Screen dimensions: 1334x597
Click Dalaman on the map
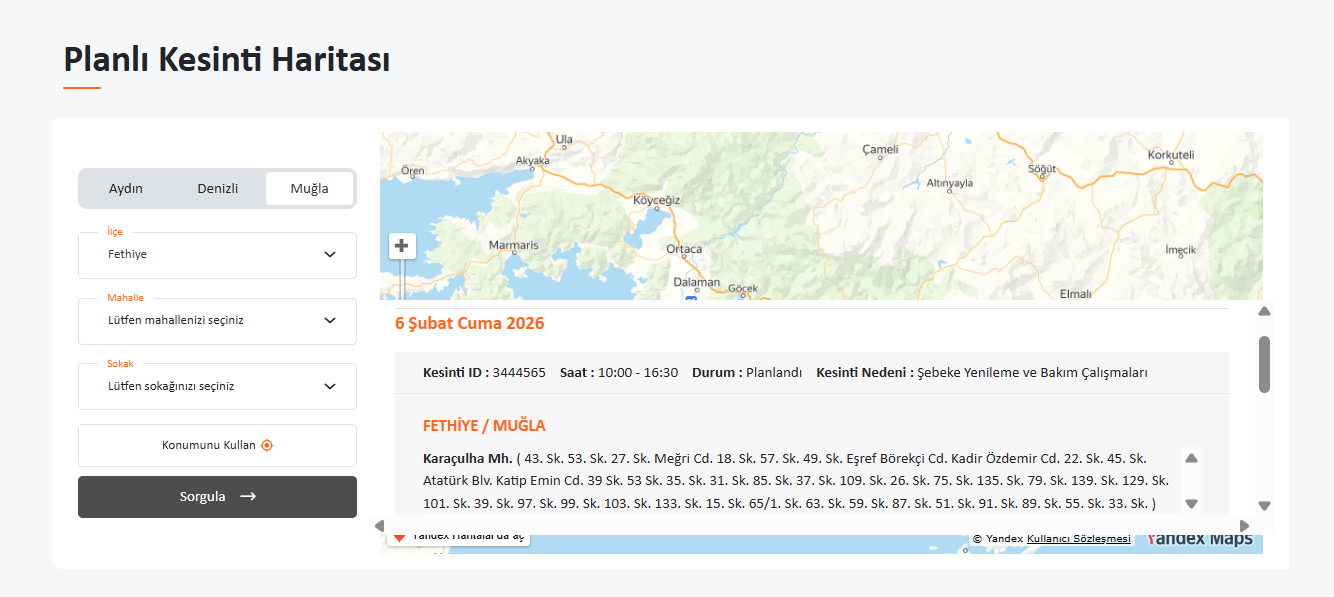tap(697, 282)
